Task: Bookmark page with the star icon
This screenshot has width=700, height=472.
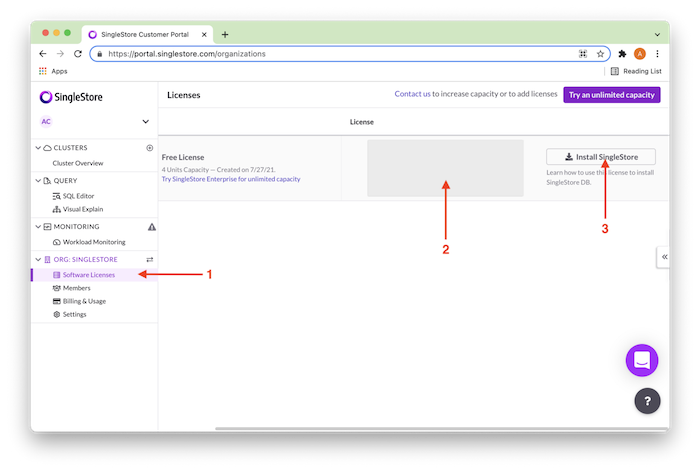Action: [600, 54]
